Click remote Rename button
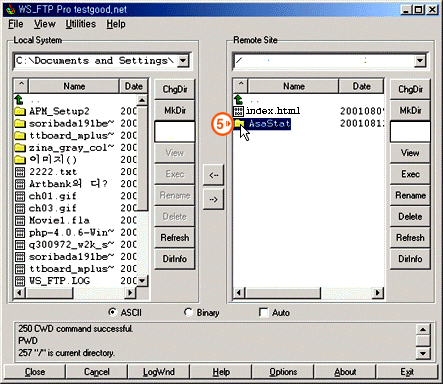This screenshot has height=384, width=443. pyautogui.click(x=410, y=195)
